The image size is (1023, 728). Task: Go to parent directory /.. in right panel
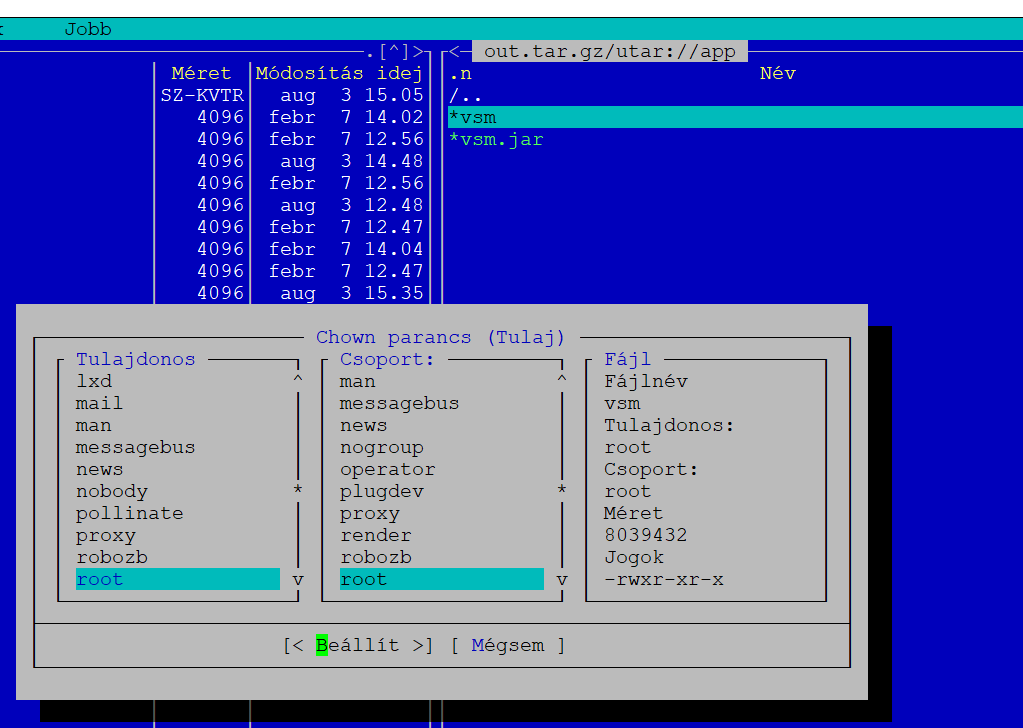click(x=465, y=96)
